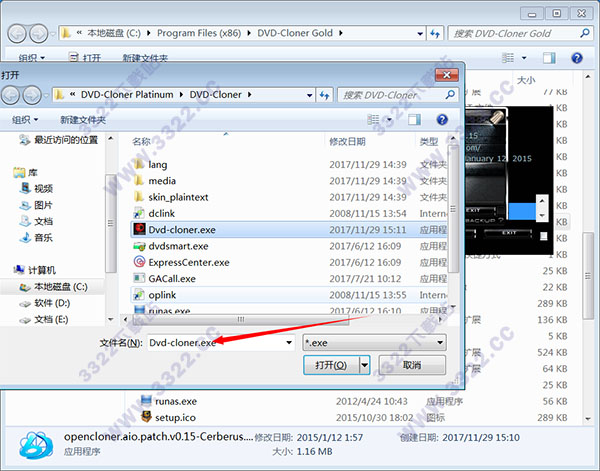Sort by the 修改日期 column header
600x471 pixels.
coord(347,142)
